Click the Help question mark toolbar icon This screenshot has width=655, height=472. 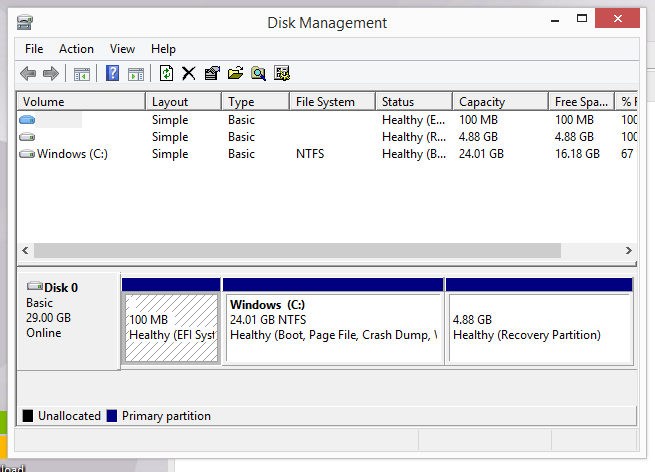(x=113, y=73)
